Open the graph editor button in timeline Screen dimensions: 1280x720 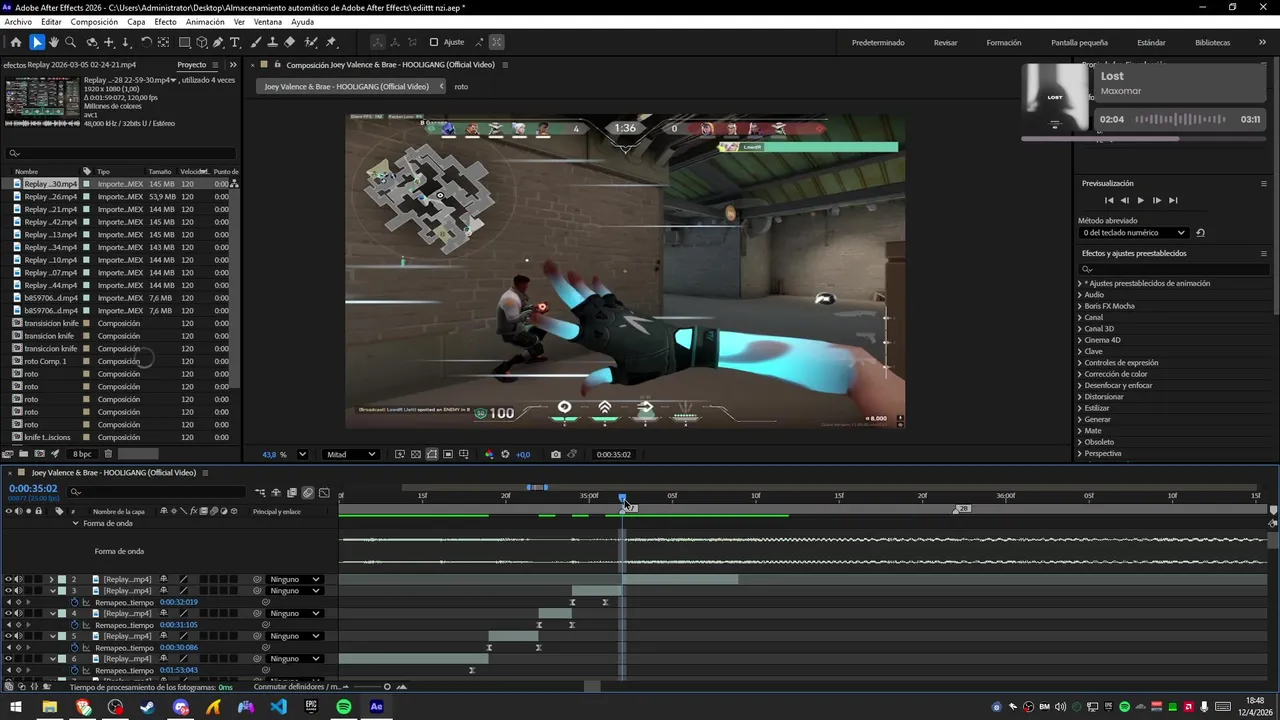(x=324, y=493)
